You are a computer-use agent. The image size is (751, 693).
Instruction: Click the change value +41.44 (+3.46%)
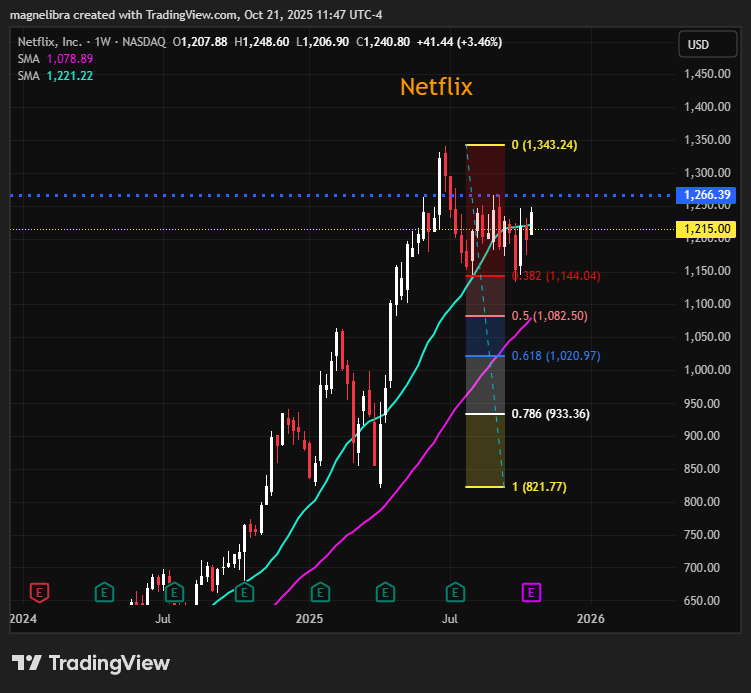[459, 42]
